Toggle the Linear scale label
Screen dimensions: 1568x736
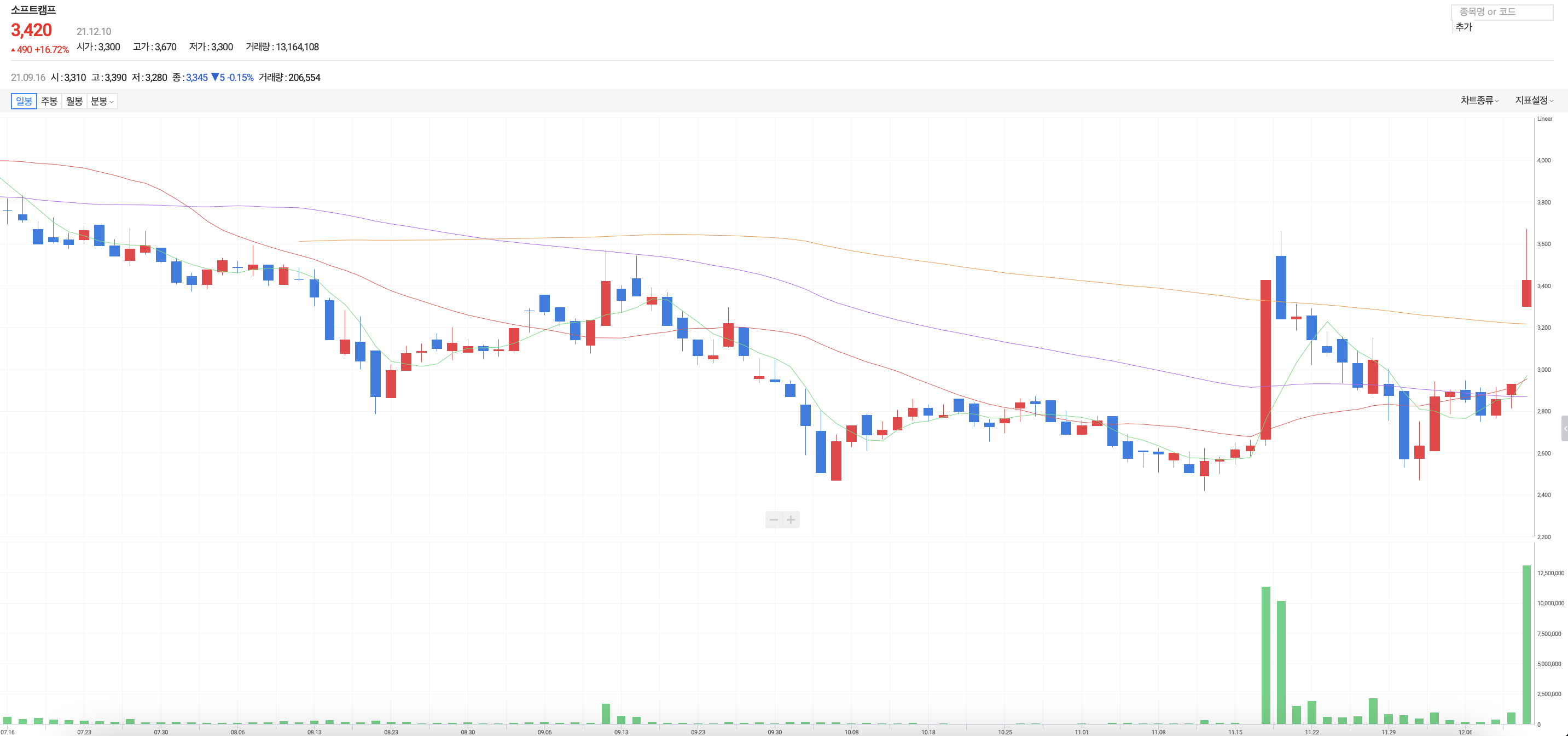1544,119
